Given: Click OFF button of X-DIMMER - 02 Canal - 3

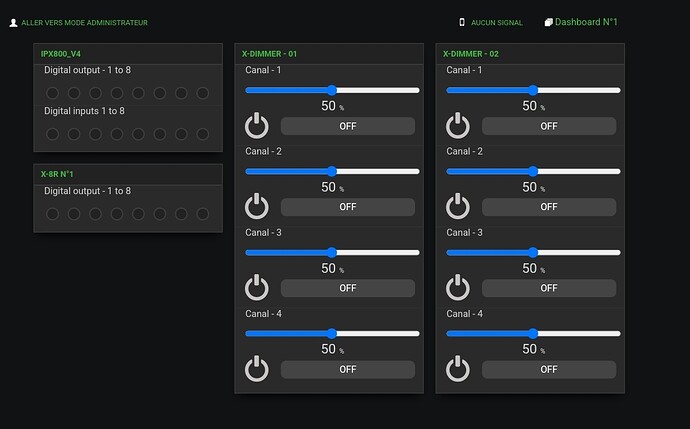Looking at the screenshot, I should 549,288.
